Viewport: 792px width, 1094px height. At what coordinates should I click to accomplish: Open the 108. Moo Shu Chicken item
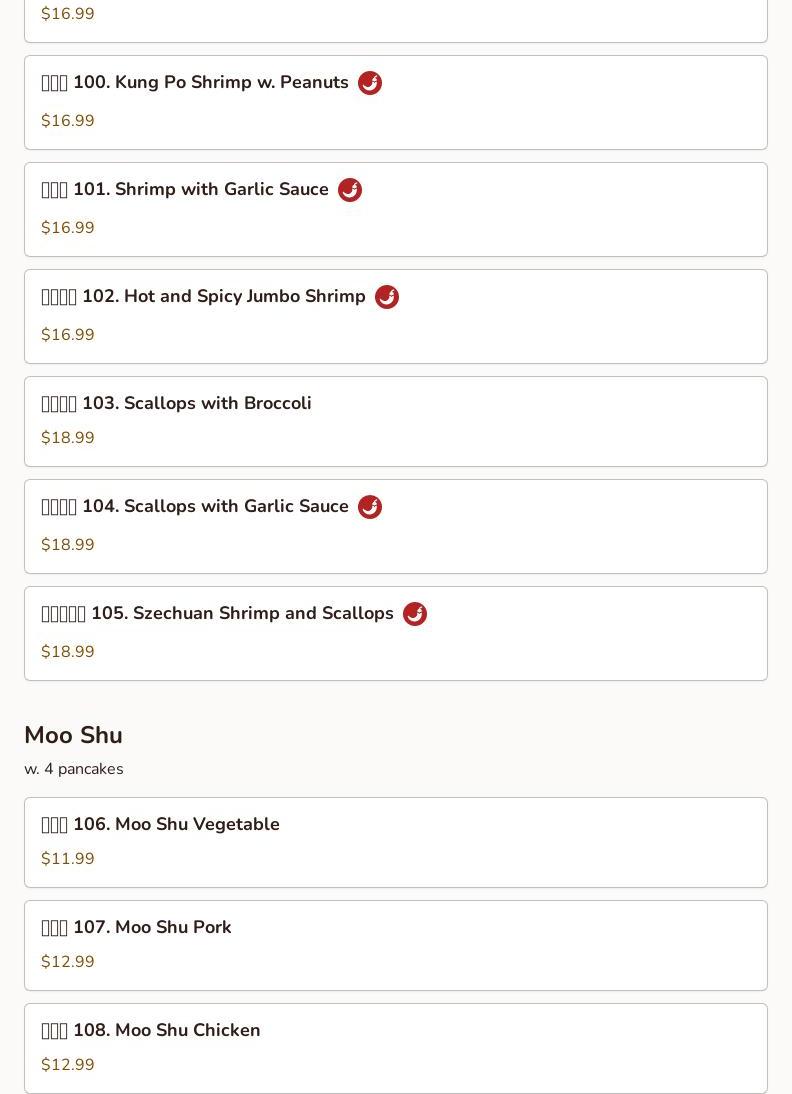pyautogui.click(x=150, y=1031)
